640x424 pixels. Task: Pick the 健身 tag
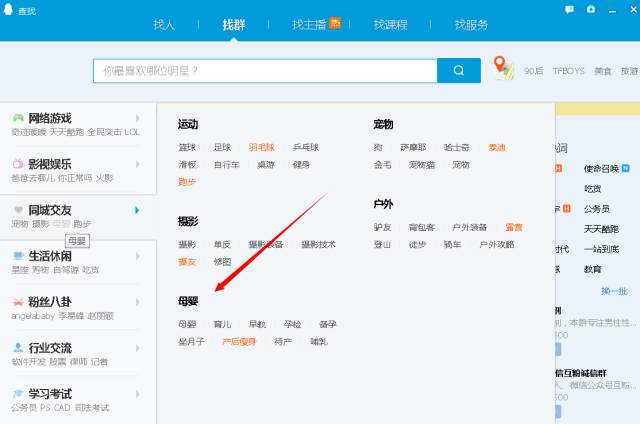(301, 164)
